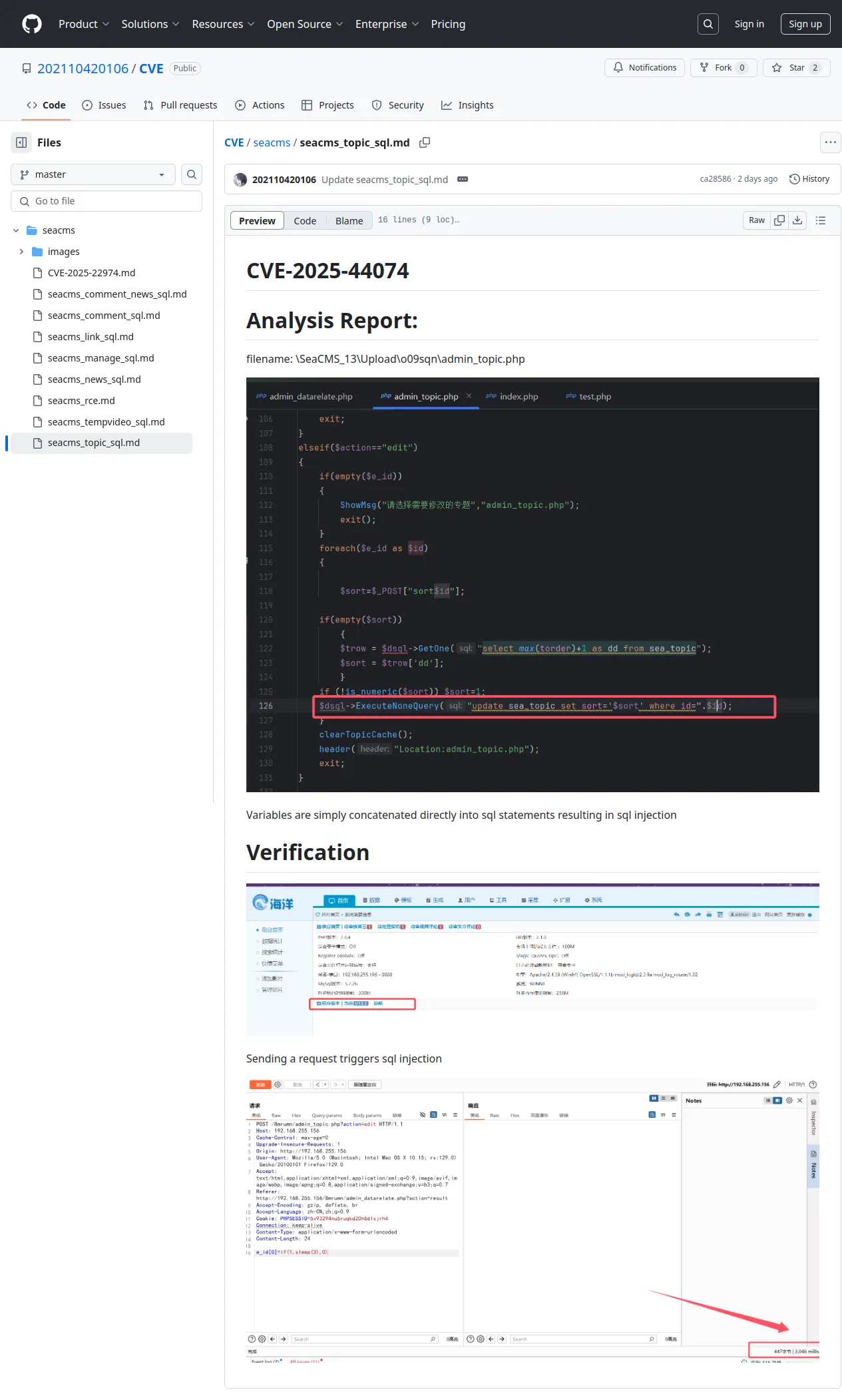
Task: Click the Fork repository button
Action: point(724,68)
